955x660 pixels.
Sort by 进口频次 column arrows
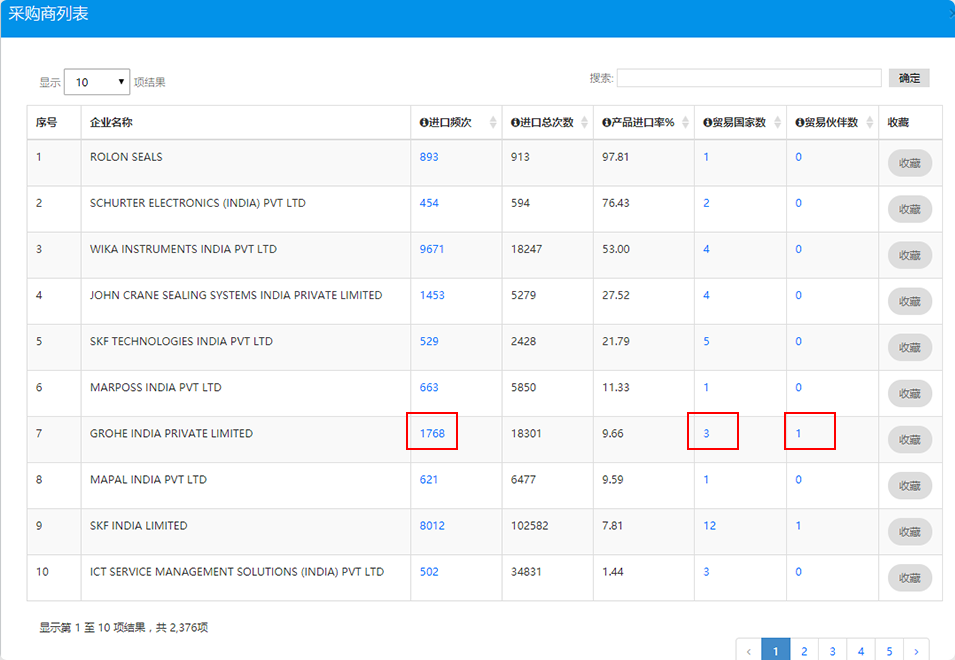493,122
